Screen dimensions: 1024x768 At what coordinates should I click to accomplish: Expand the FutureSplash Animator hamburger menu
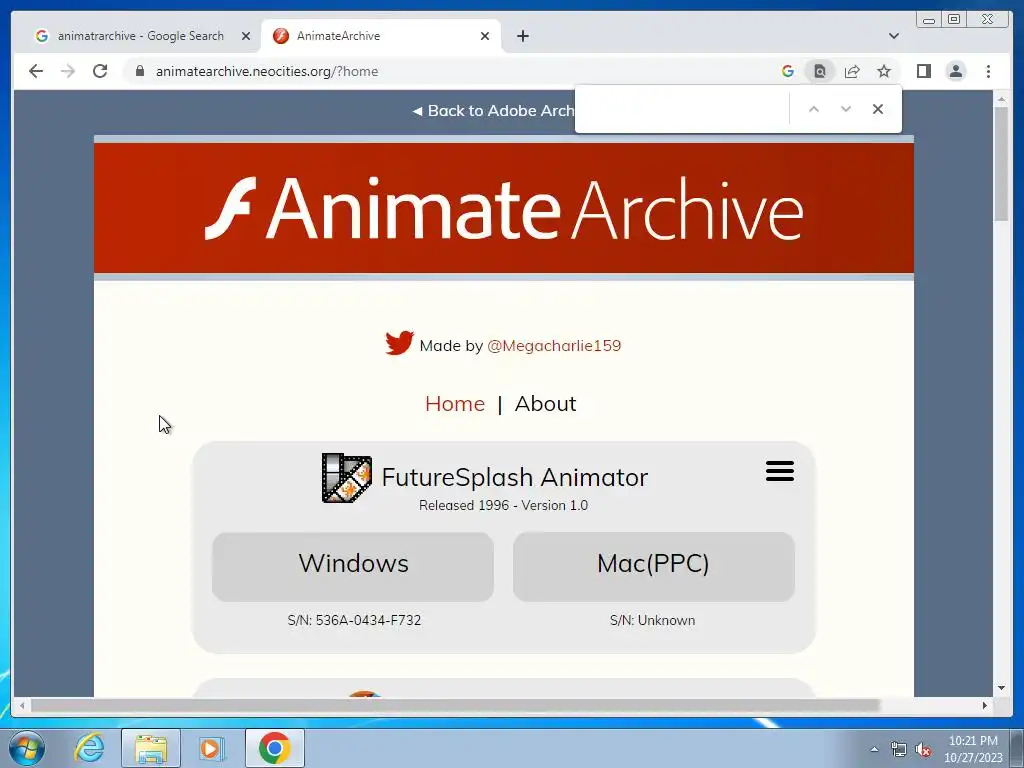point(780,471)
